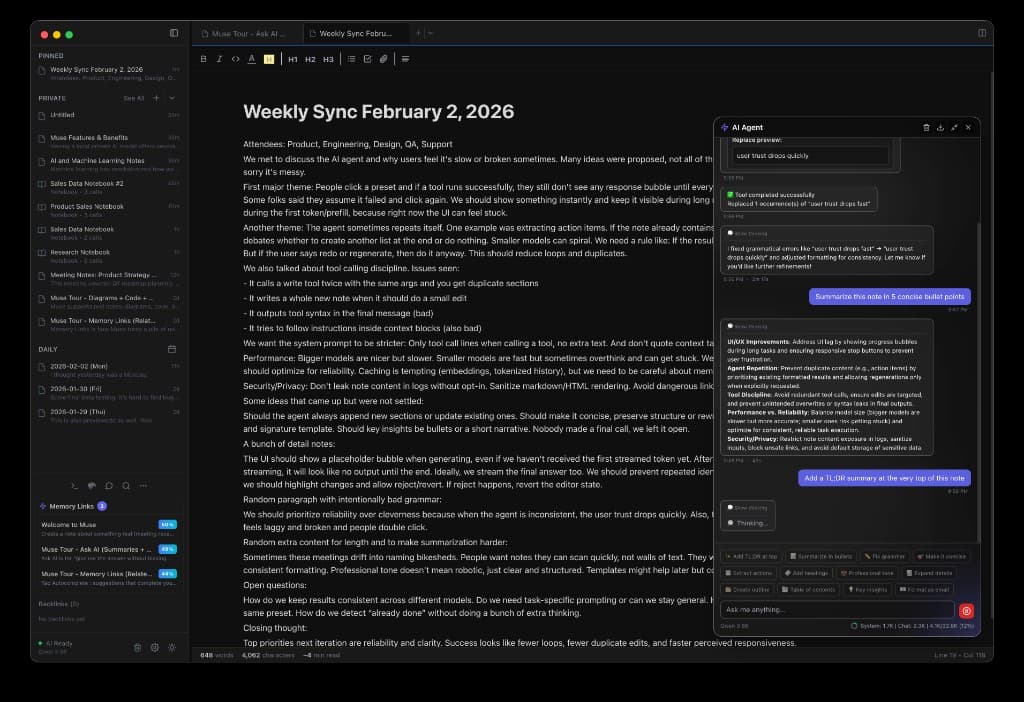Switch theme using the sun icon
The image size is (1024, 702).
pos(172,647)
